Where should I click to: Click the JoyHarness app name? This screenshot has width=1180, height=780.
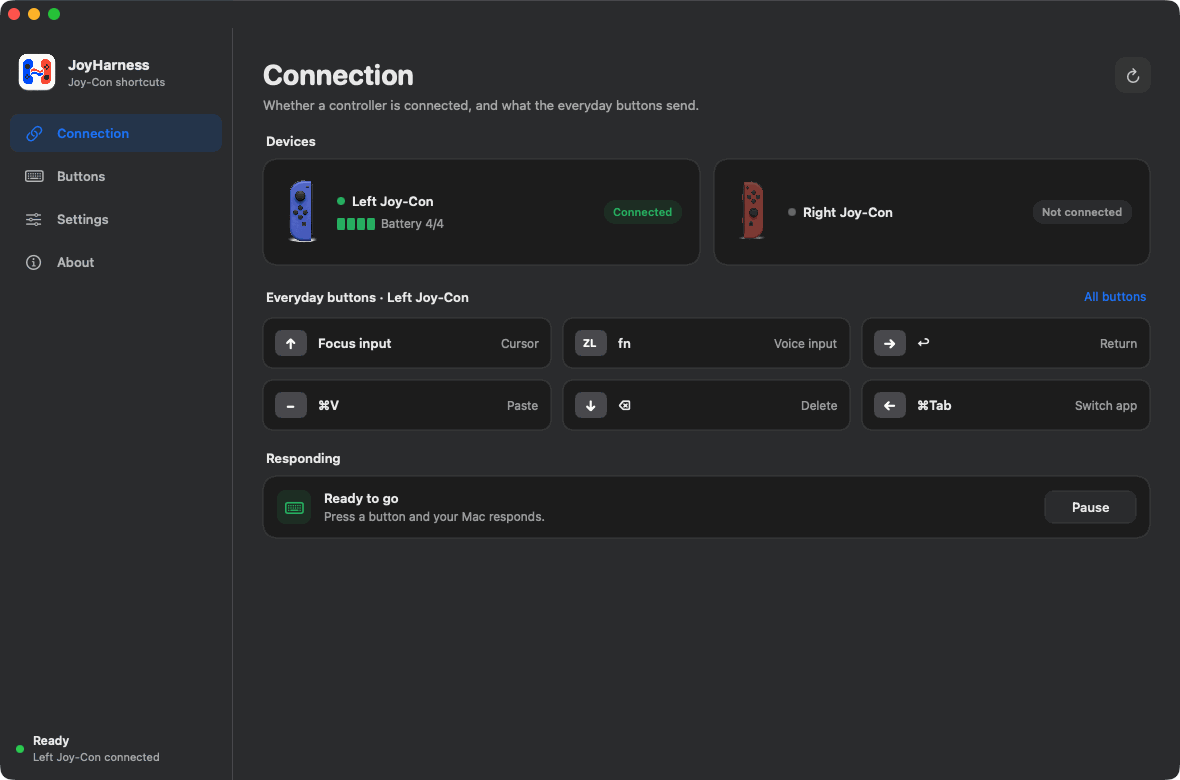(x=108, y=65)
